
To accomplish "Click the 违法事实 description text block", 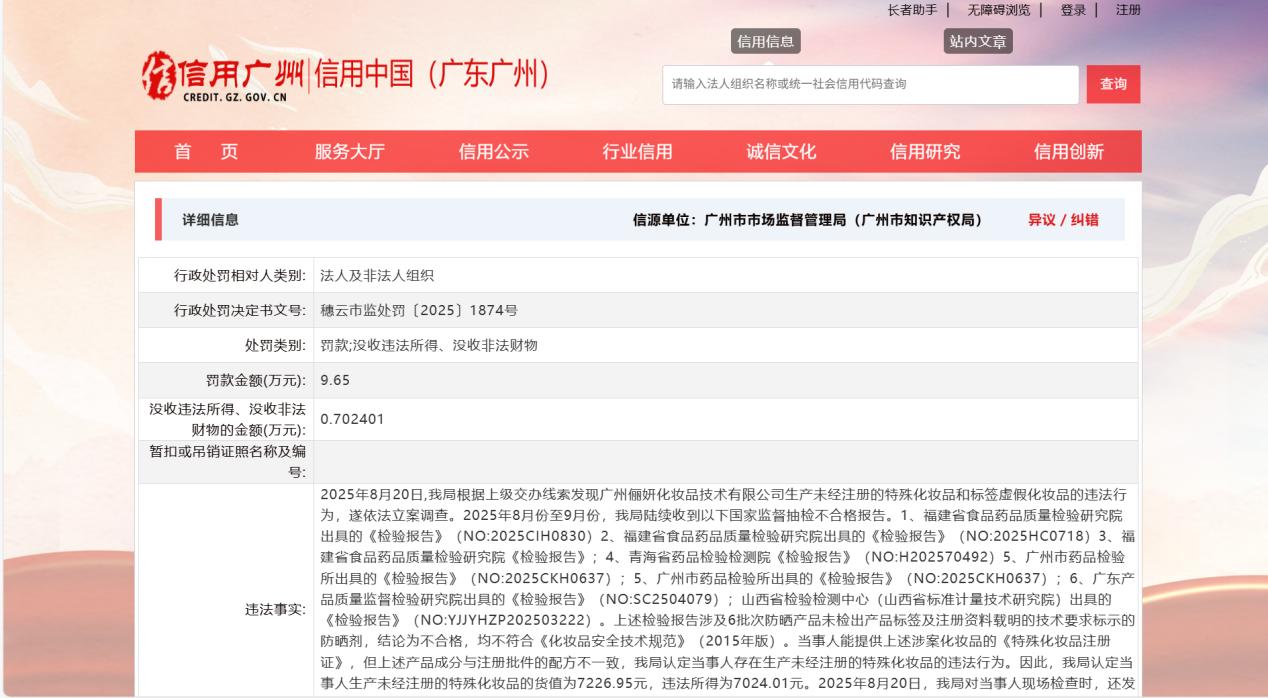I will [x=725, y=590].
